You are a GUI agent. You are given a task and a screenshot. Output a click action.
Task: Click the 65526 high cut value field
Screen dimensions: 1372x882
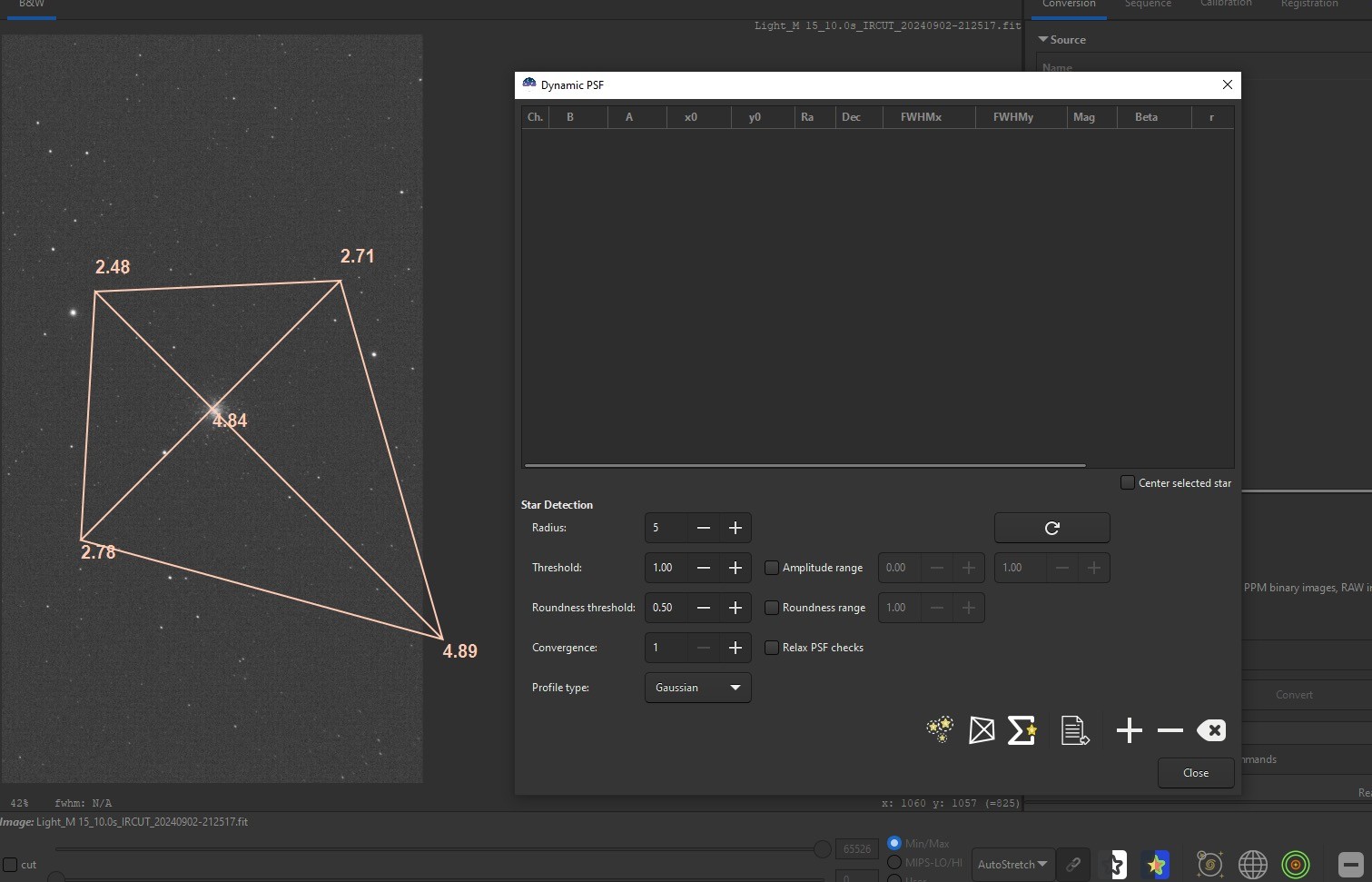coord(856,849)
